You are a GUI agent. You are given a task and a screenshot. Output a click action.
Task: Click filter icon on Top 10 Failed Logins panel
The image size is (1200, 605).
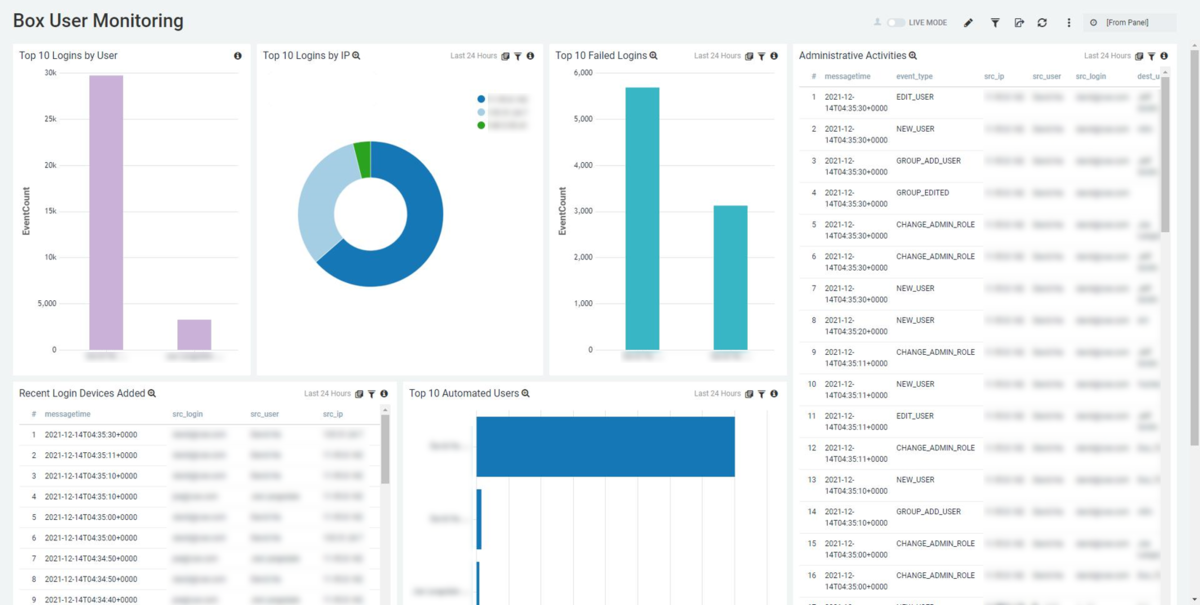[x=761, y=56]
